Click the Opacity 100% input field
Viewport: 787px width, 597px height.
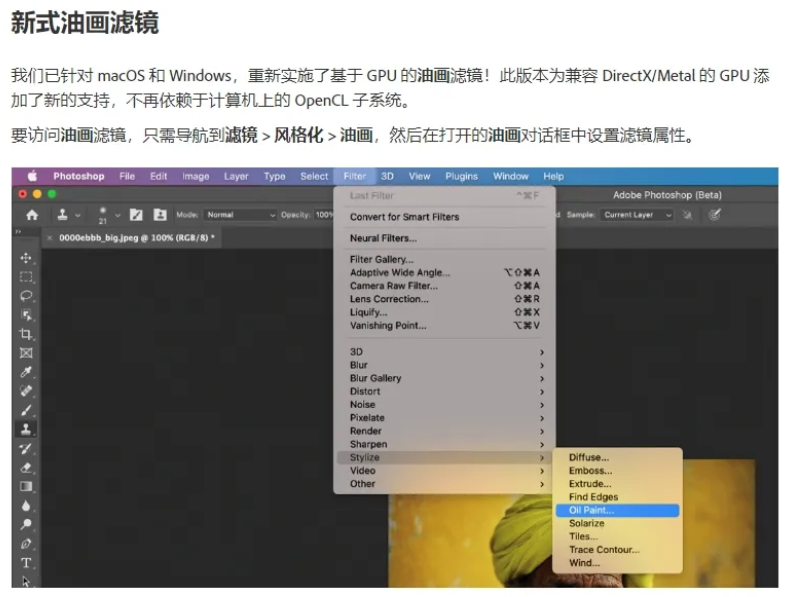pos(324,215)
